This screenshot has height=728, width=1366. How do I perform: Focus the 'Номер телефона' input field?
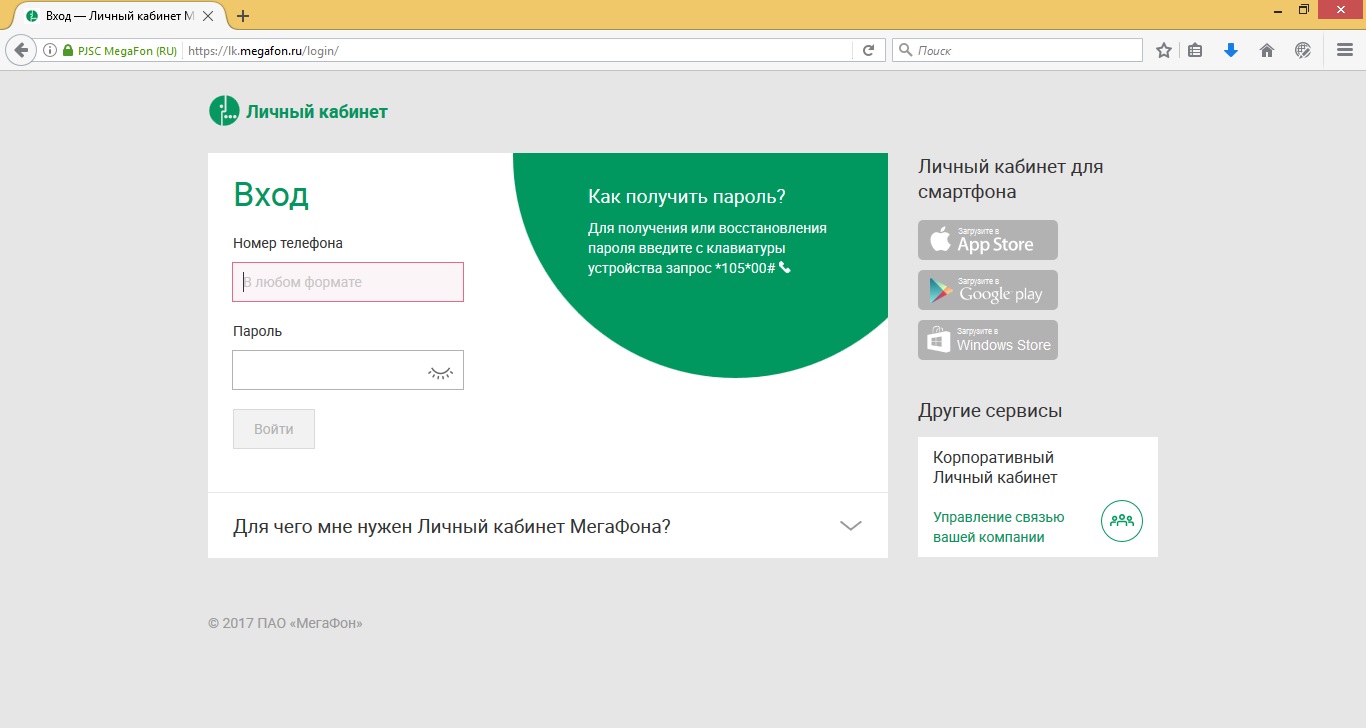pyautogui.click(x=348, y=282)
